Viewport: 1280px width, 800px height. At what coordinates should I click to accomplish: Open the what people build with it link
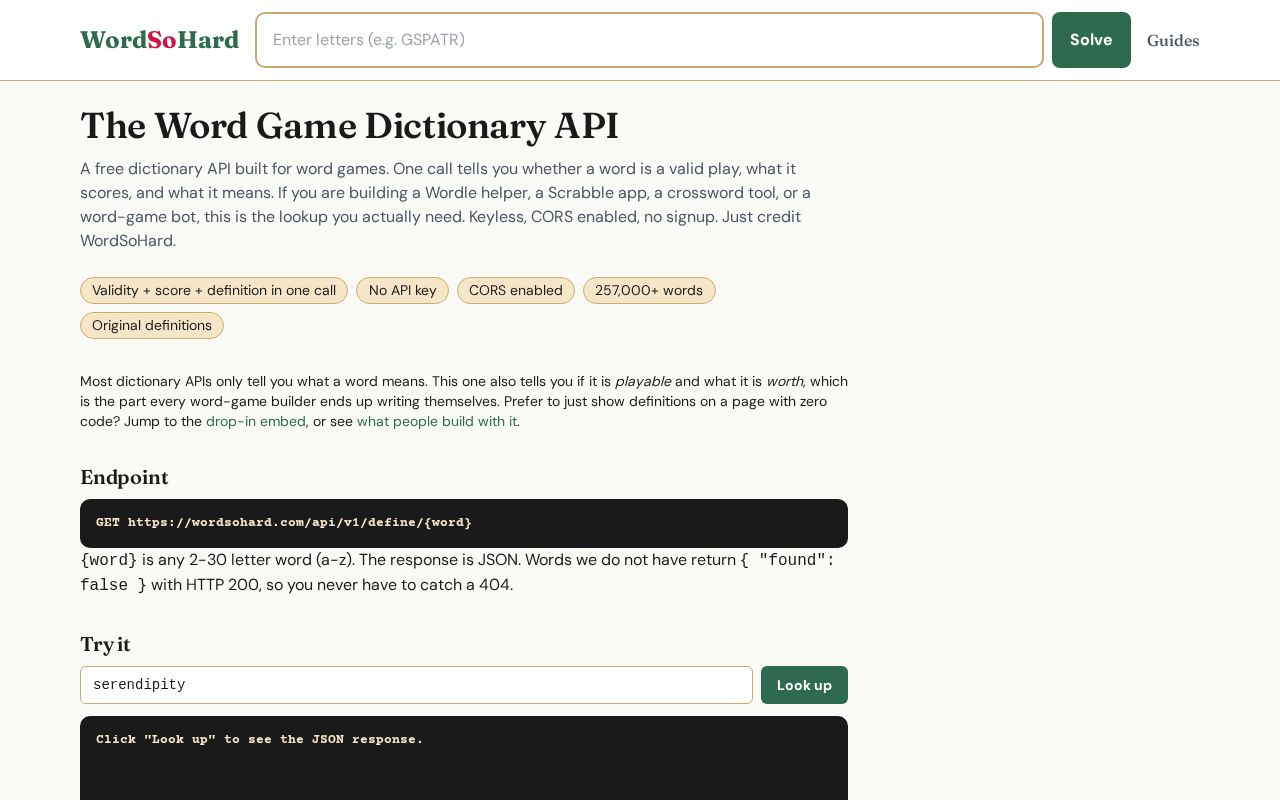437,421
